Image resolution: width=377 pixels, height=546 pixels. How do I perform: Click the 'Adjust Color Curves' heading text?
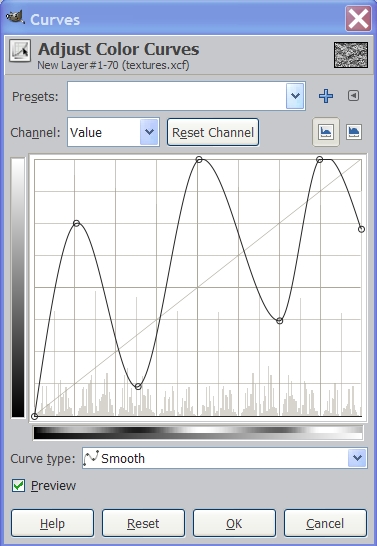pos(119,49)
